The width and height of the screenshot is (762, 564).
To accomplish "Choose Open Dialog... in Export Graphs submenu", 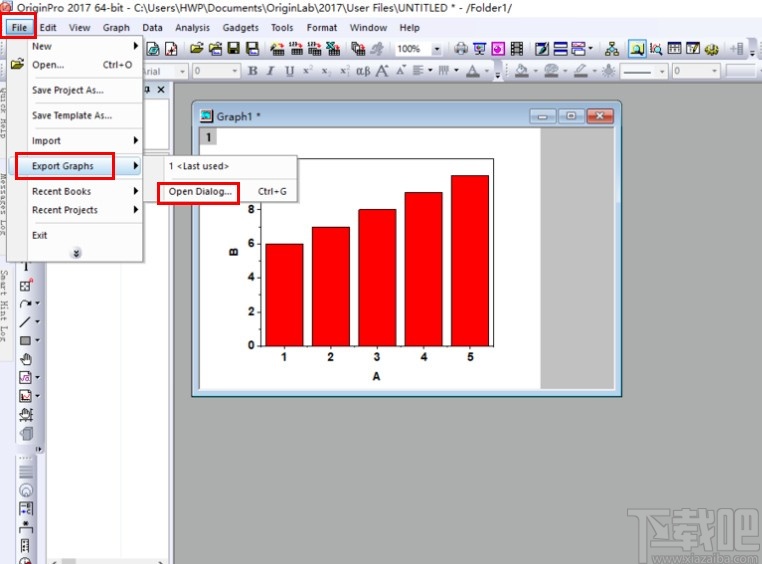I will tap(200, 191).
